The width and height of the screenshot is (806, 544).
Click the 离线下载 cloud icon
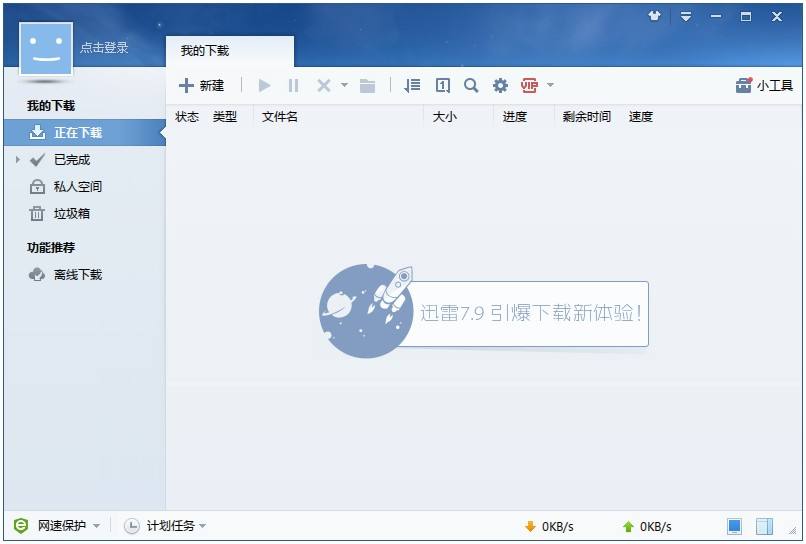click(x=37, y=275)
